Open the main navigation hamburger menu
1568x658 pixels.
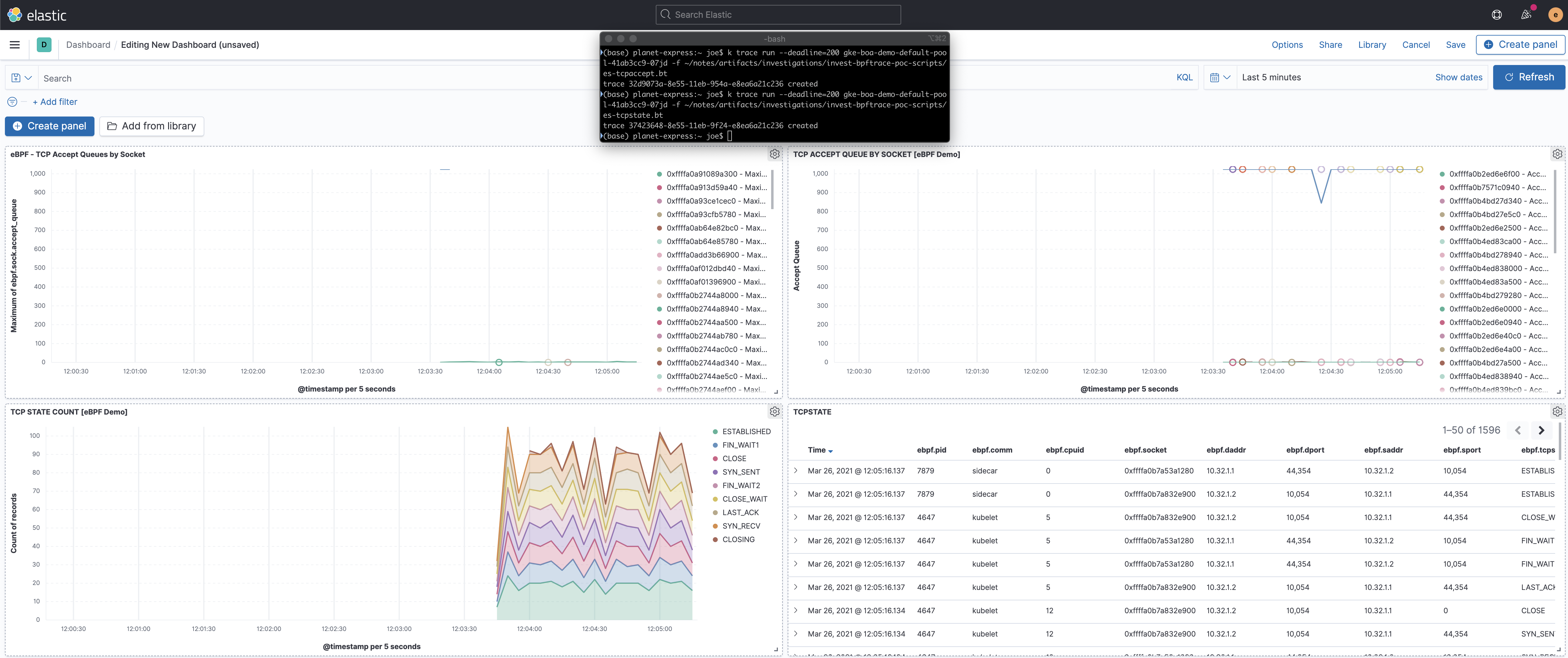pyautogui.click(x=15, y=44)
